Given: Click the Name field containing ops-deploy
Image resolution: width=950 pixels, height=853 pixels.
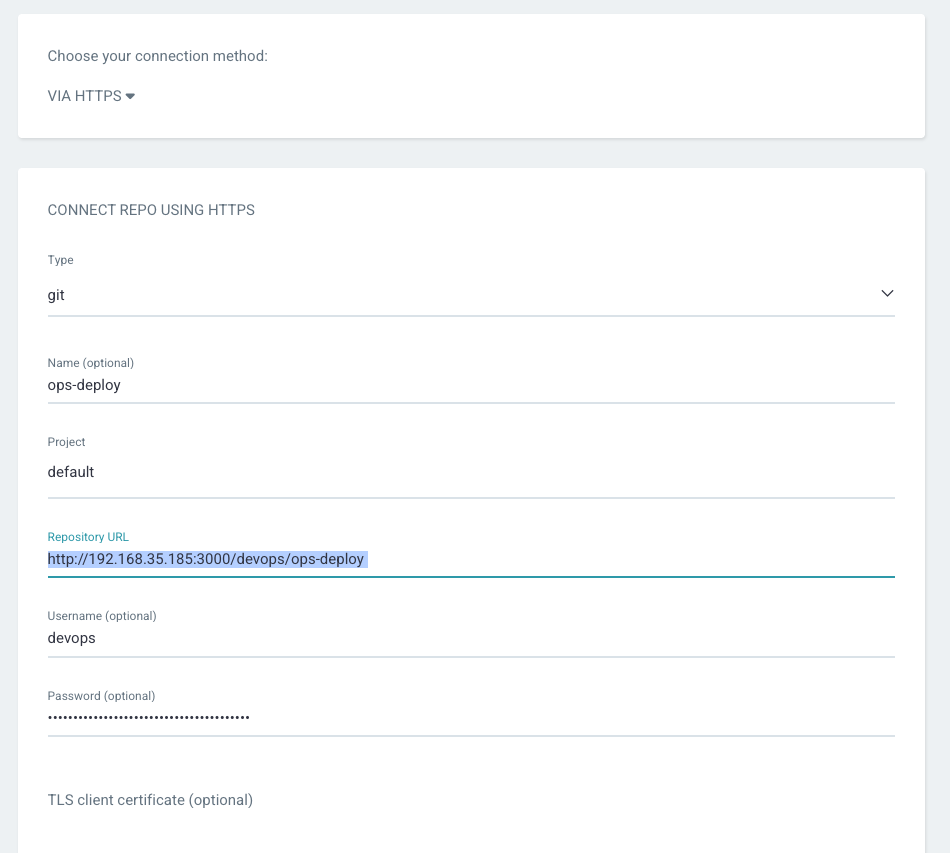Looking at the screenshot, I should pos(470,385).
